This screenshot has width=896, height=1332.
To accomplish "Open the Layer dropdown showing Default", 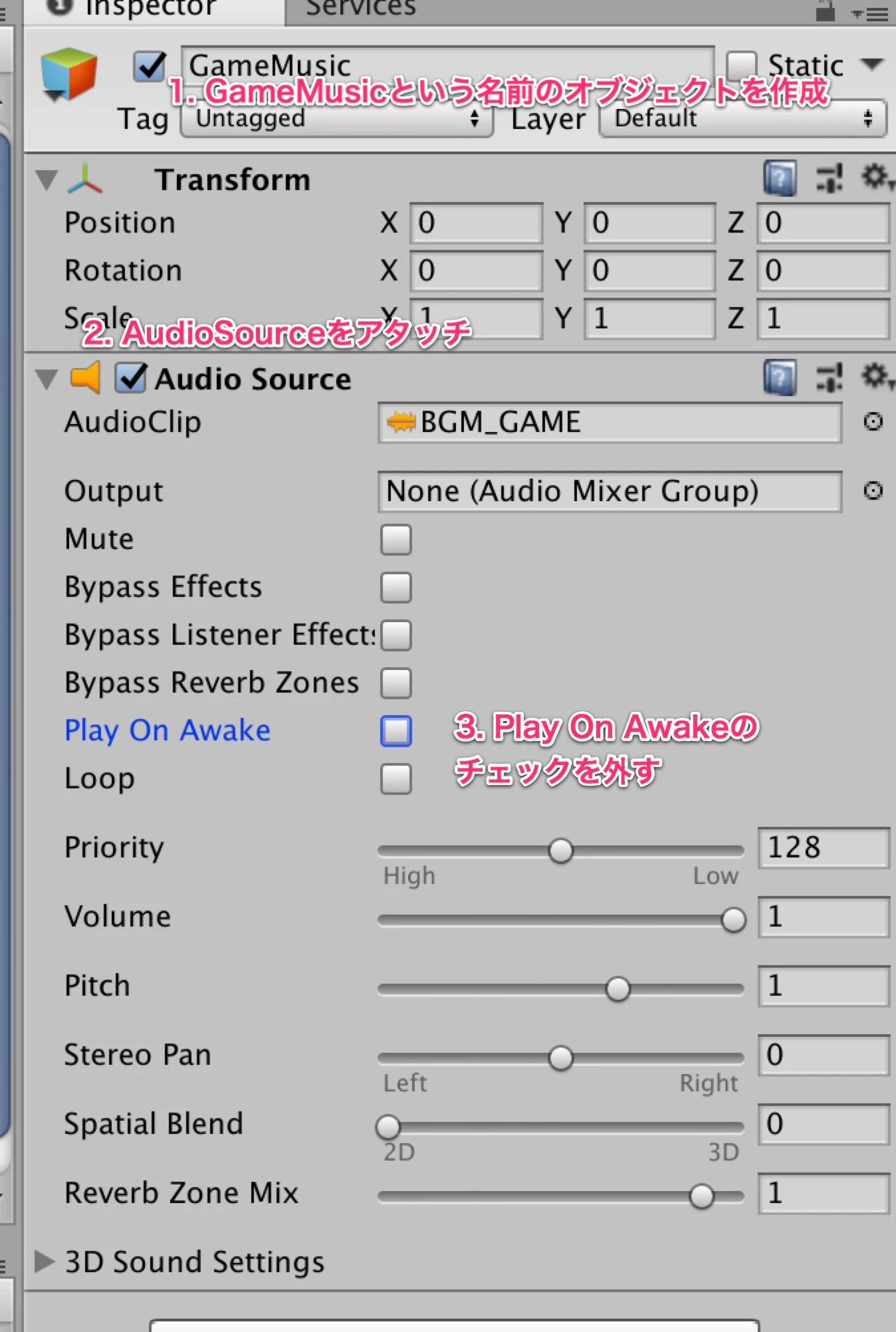I will point(743,119).
